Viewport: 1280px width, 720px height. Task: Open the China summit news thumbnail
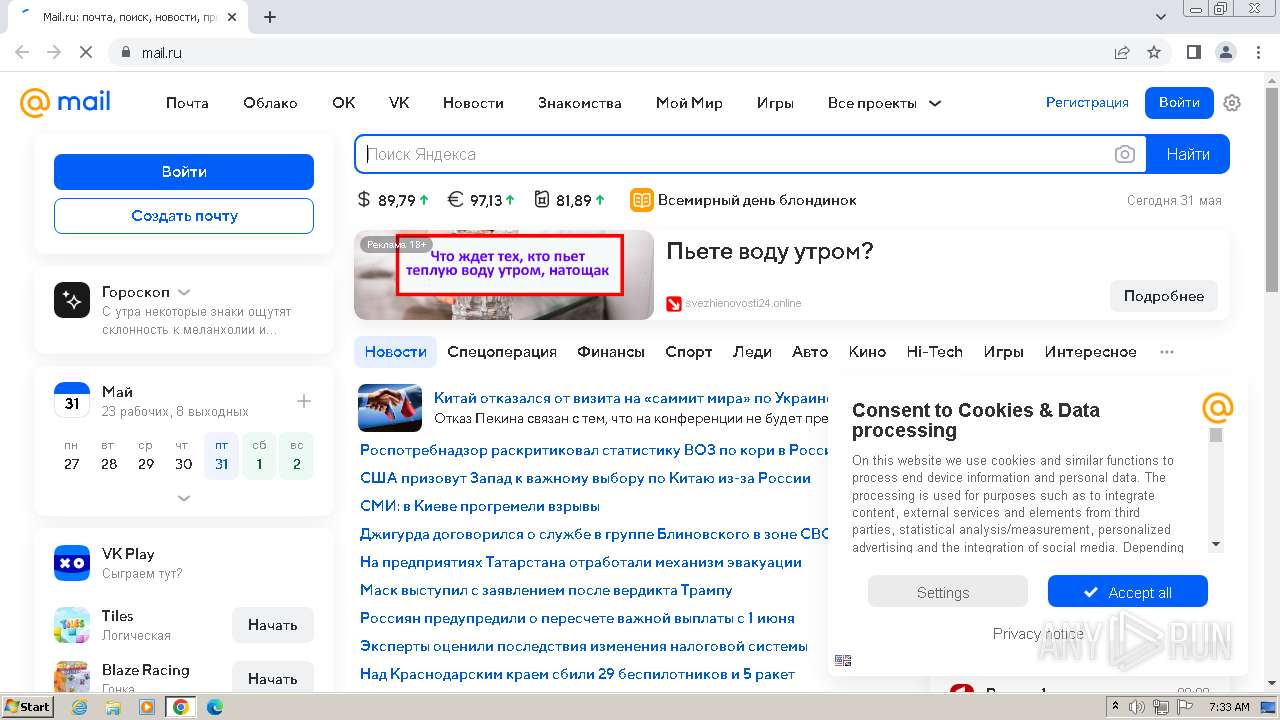tap(390, 406)
